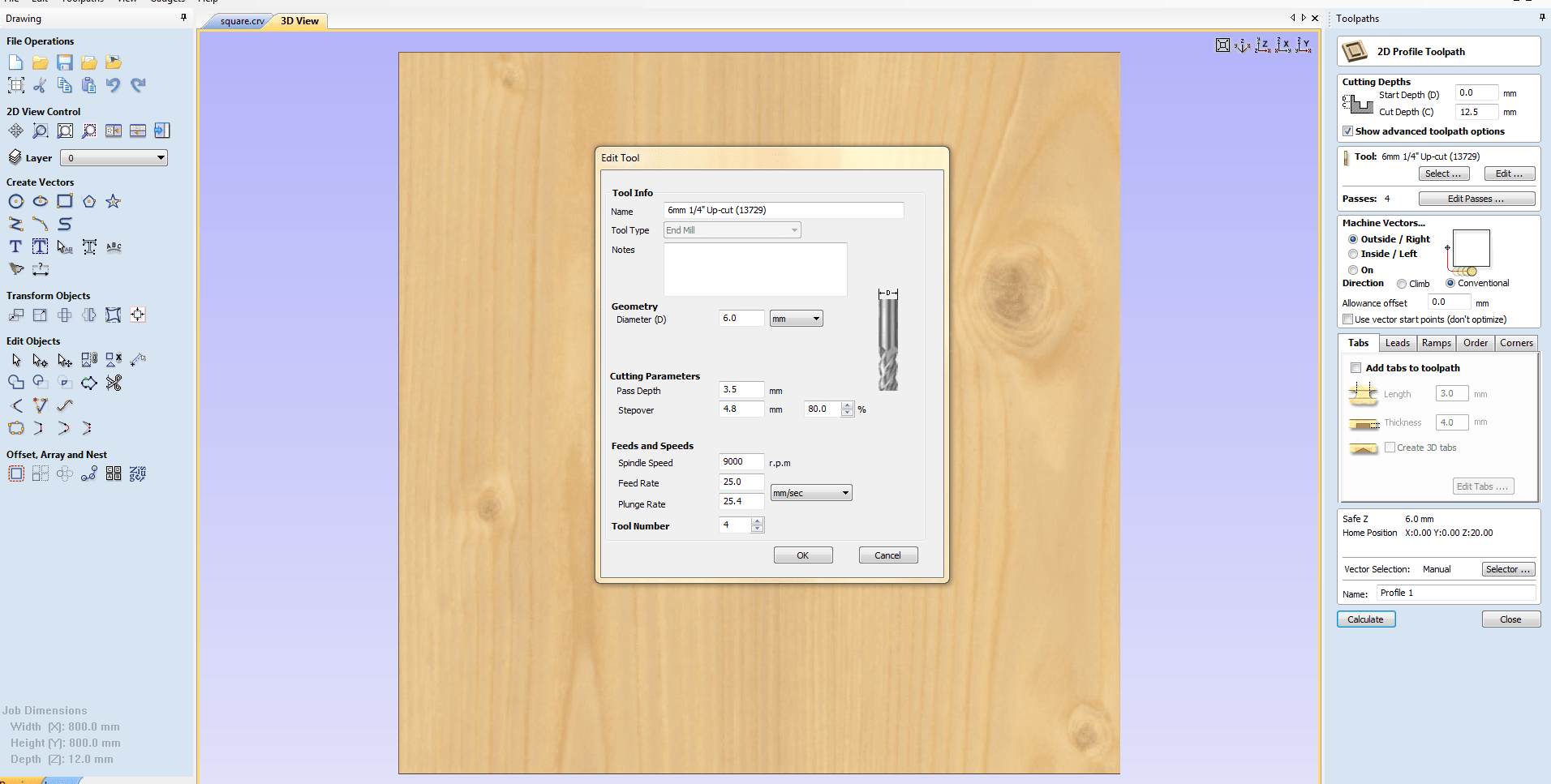Viewport: 1551px width, 784px height.
Task: Switch to the square.crv tab
Action: pyautogui.click(x=242, y=21)
